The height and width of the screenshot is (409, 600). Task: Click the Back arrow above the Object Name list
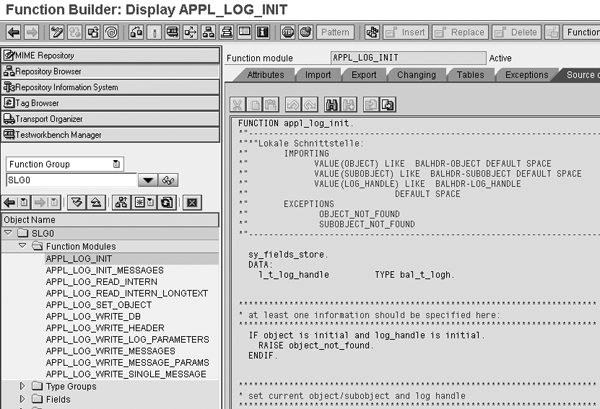coord(10,202)
